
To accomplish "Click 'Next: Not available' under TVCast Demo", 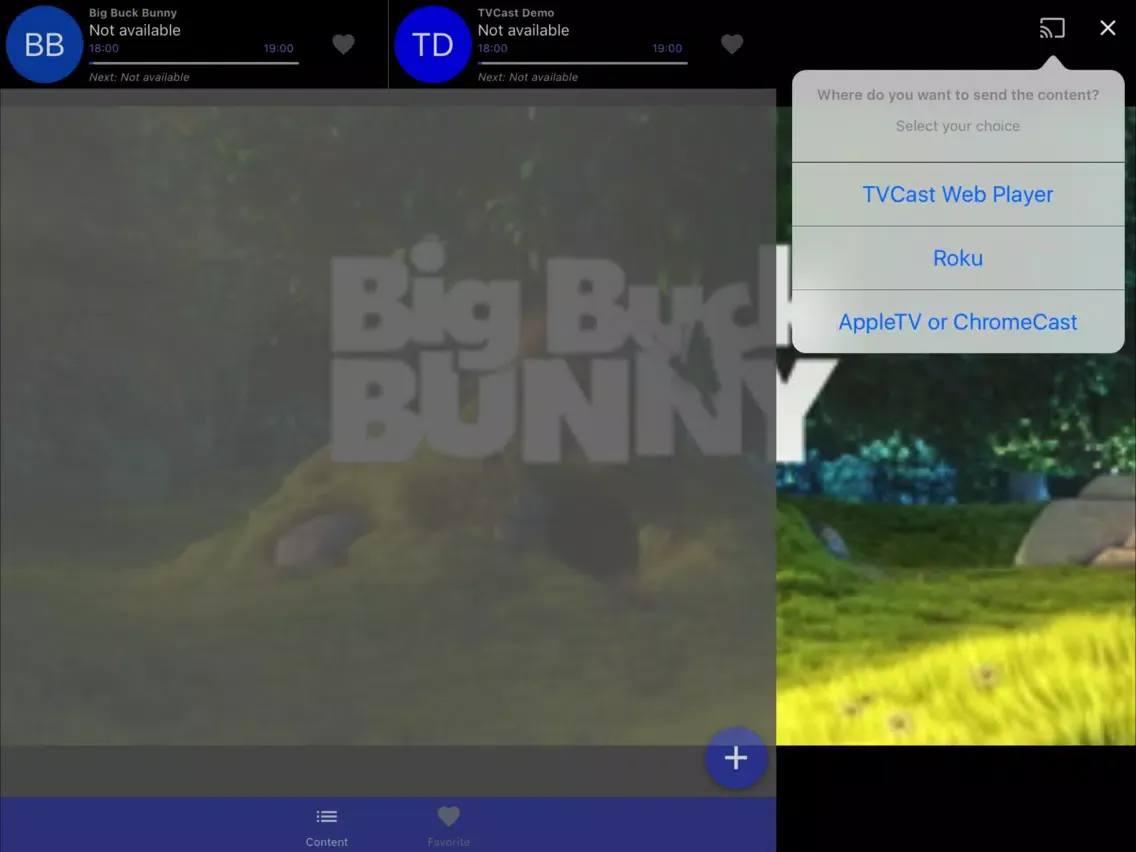I will [x=527, y=77].
